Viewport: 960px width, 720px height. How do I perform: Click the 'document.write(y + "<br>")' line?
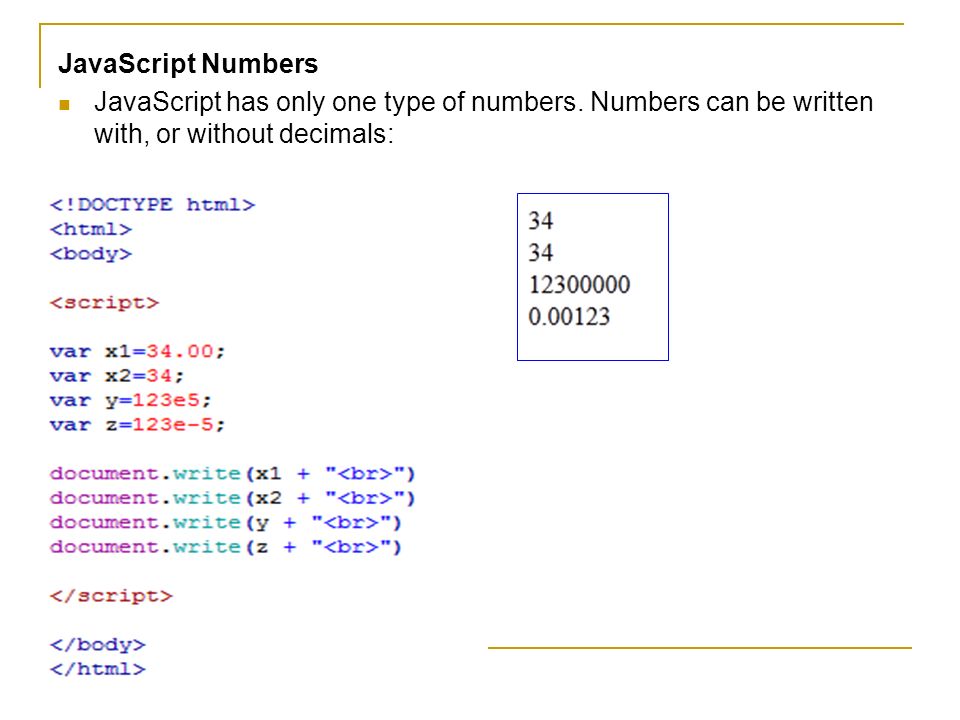[226, 523]
